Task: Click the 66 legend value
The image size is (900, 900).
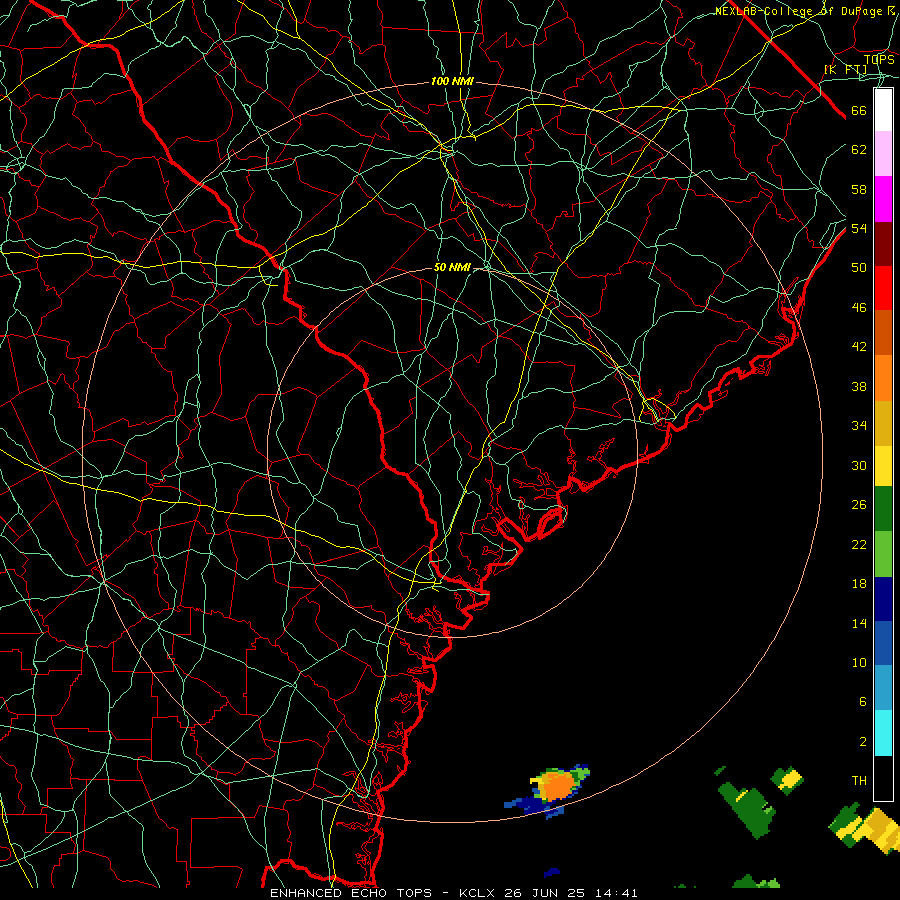Action: point(859,111)
